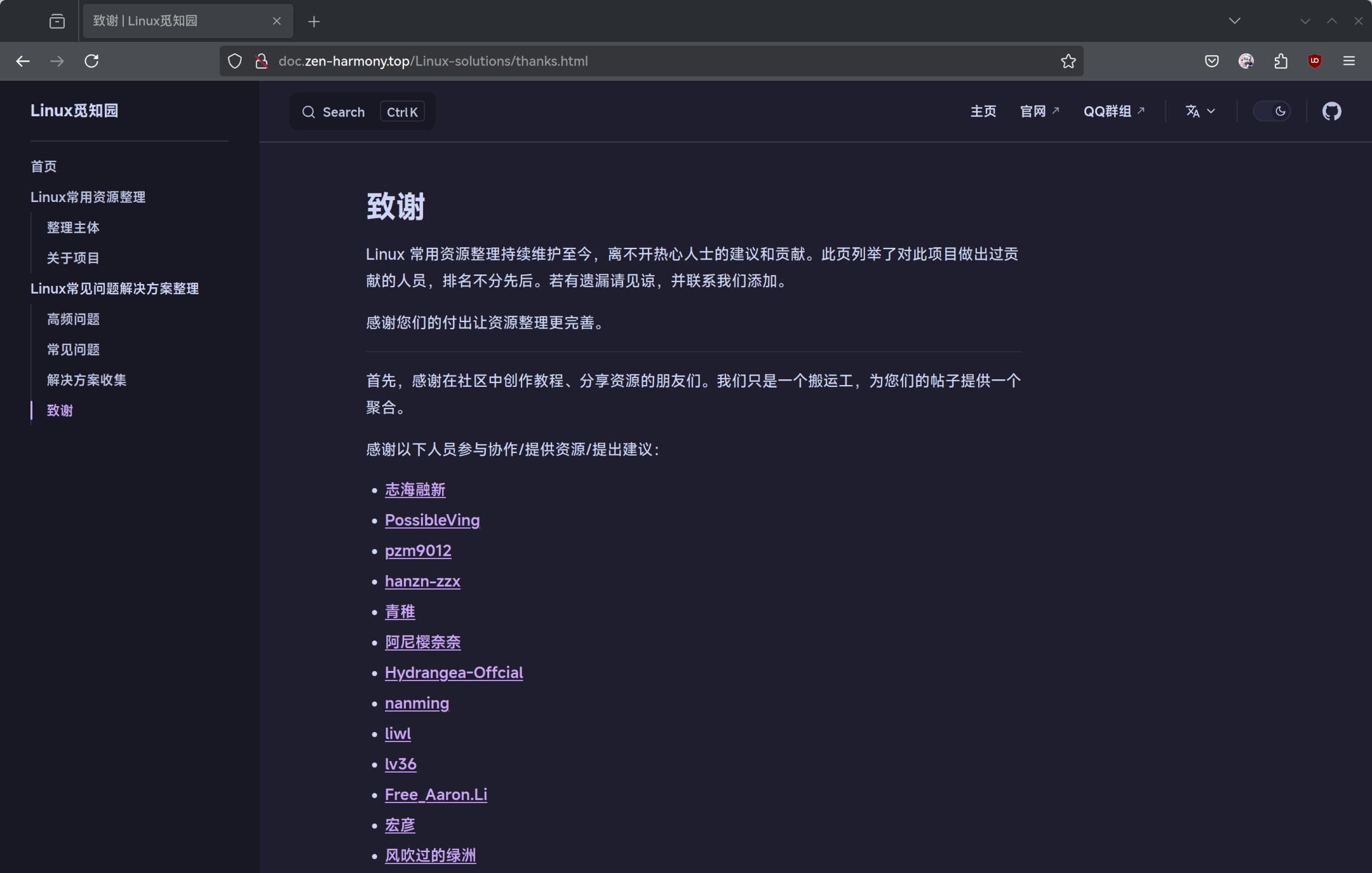1372x873 pixels.
Task: Open the 高频问题 sidebar entry
Action: coord(72,319)
